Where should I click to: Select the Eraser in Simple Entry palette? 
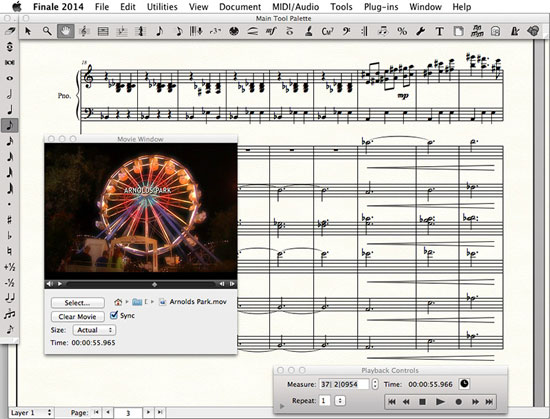point(9,31)
